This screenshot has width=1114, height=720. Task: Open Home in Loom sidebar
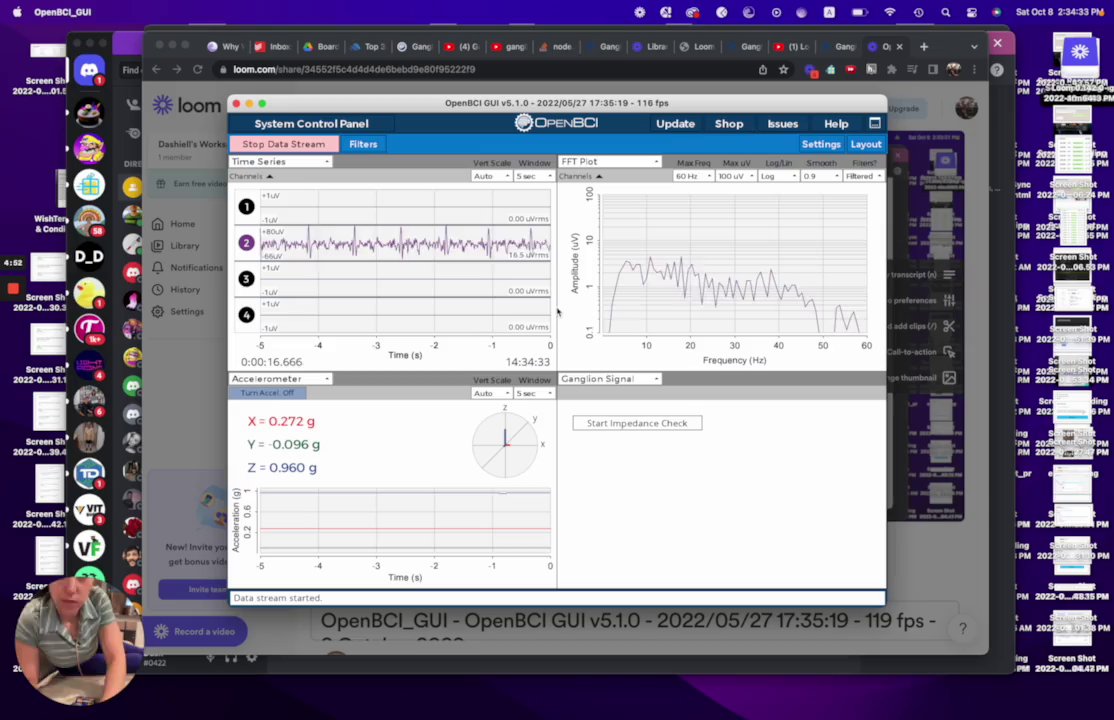pyautogui.click(x=174, y=224)
